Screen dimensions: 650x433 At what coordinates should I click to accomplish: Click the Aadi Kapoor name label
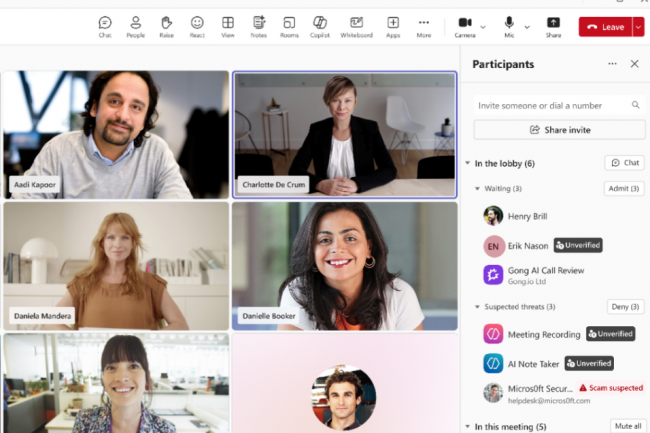pos(35,185)
